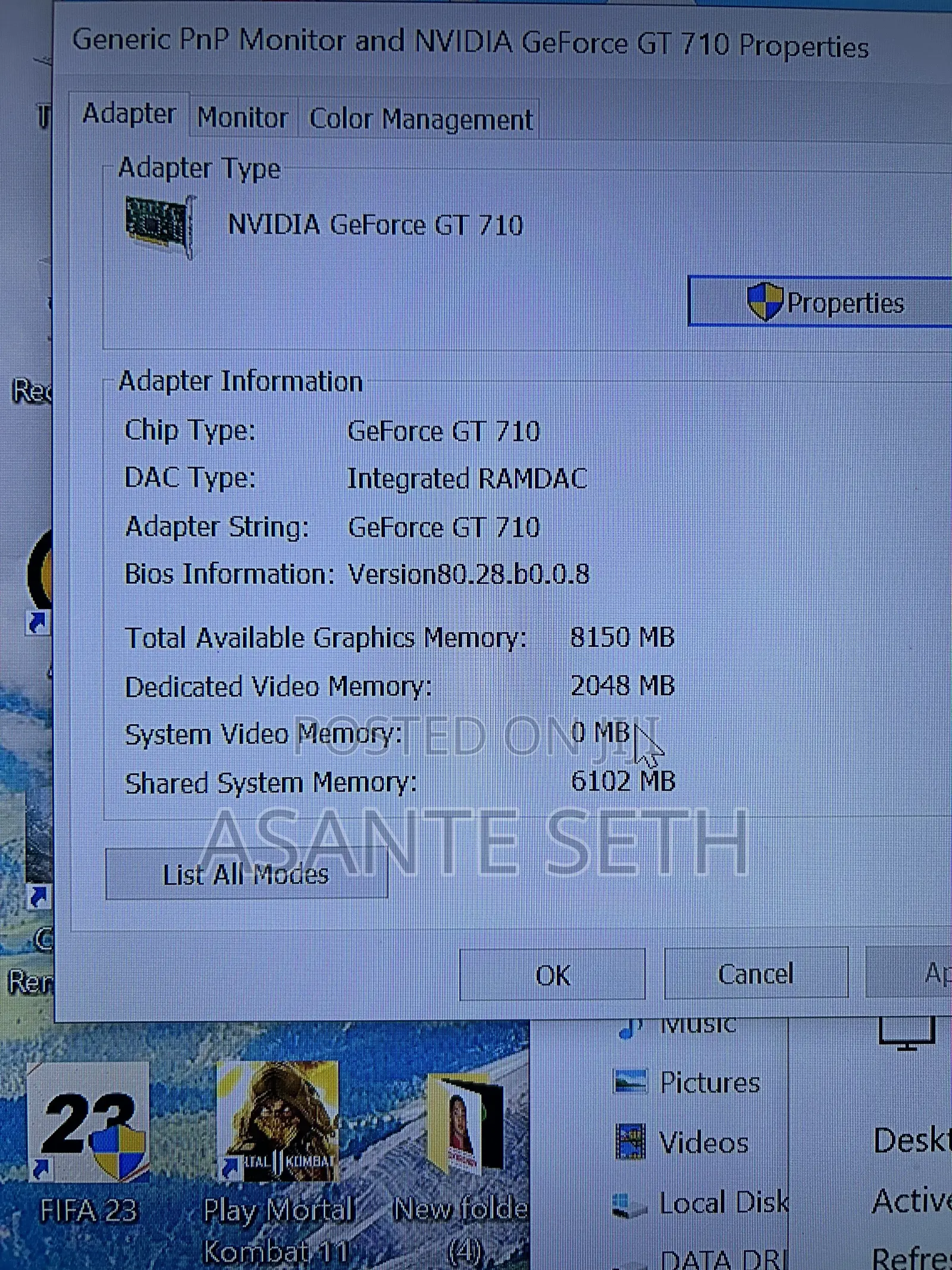The width and height of the screenshot is (952, 1270).
Task: Switch to the Adapter tab
Action: 129,114
